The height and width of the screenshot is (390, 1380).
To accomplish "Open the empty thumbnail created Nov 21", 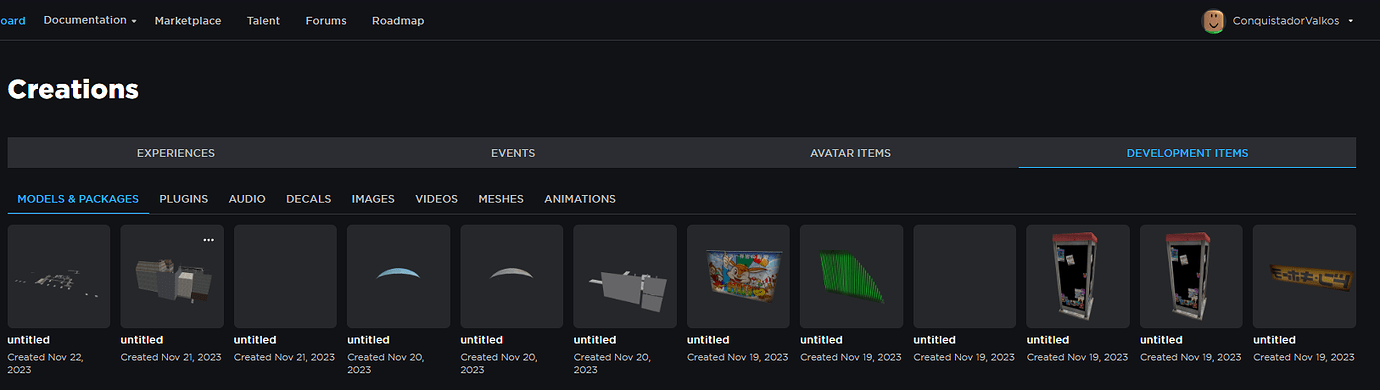I will point(285,276).
